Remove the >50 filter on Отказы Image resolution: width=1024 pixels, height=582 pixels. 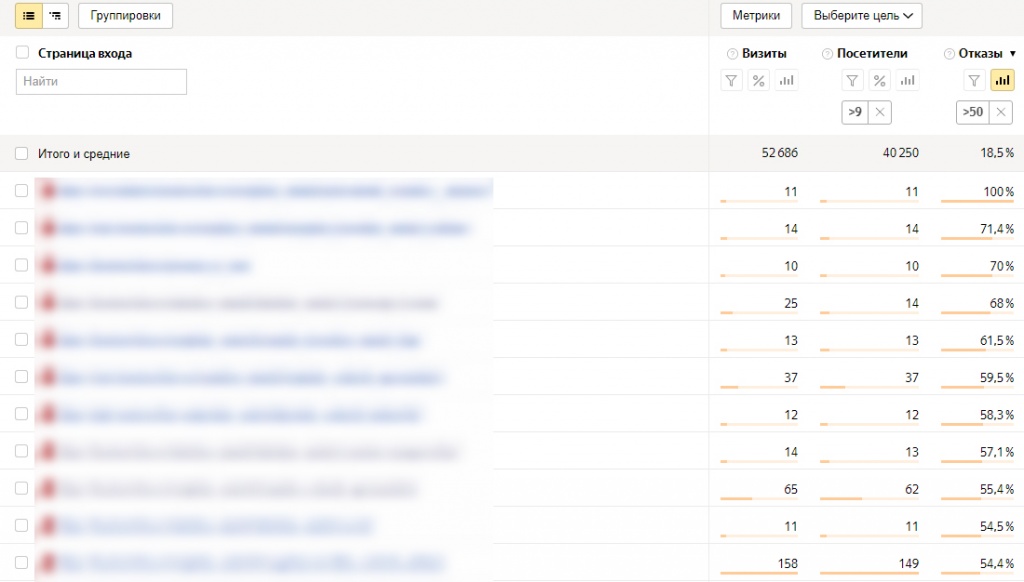pos(1001,113)
